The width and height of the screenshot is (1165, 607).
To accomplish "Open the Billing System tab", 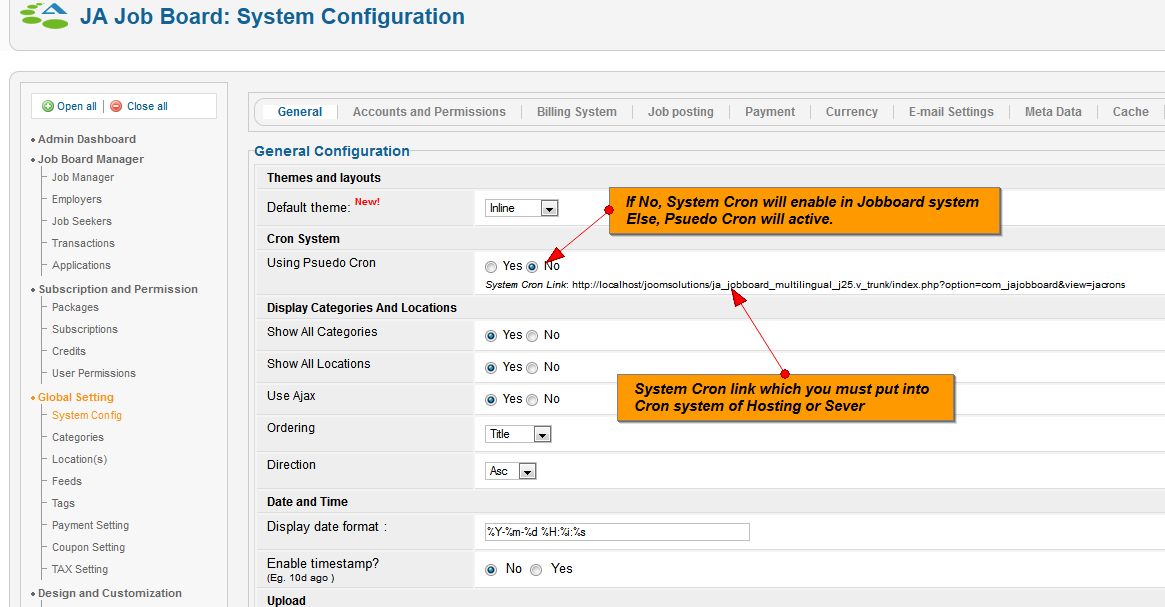I will coord(576,111).
